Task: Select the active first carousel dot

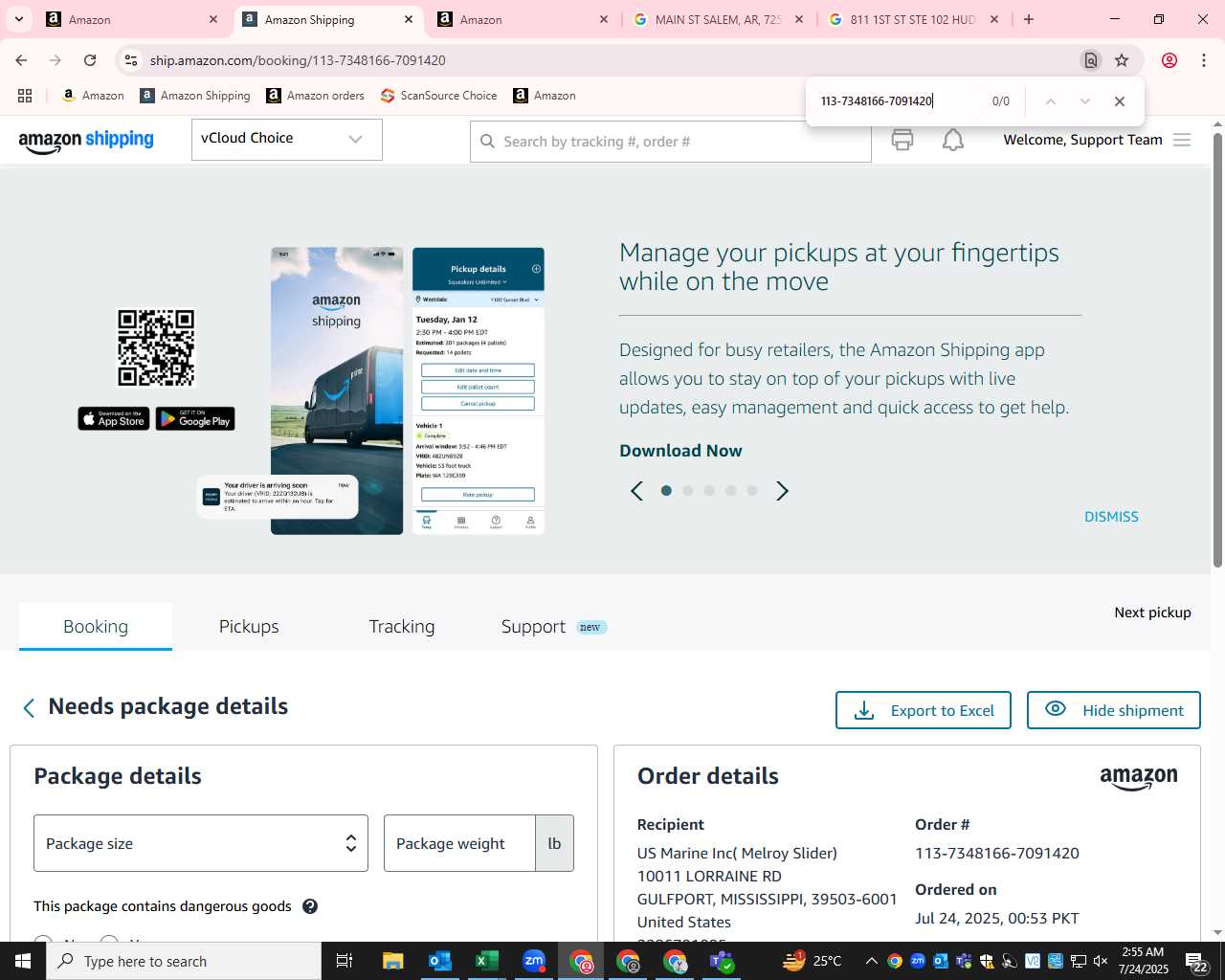Action: [x=666, y=490]
